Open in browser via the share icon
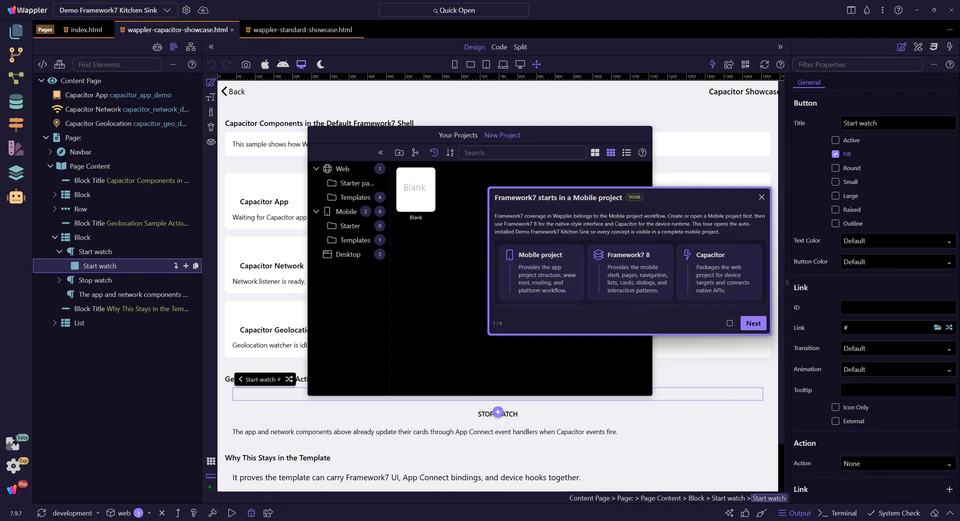The width and height of the screenshot is (960, 521). click(x=729, y=64)
